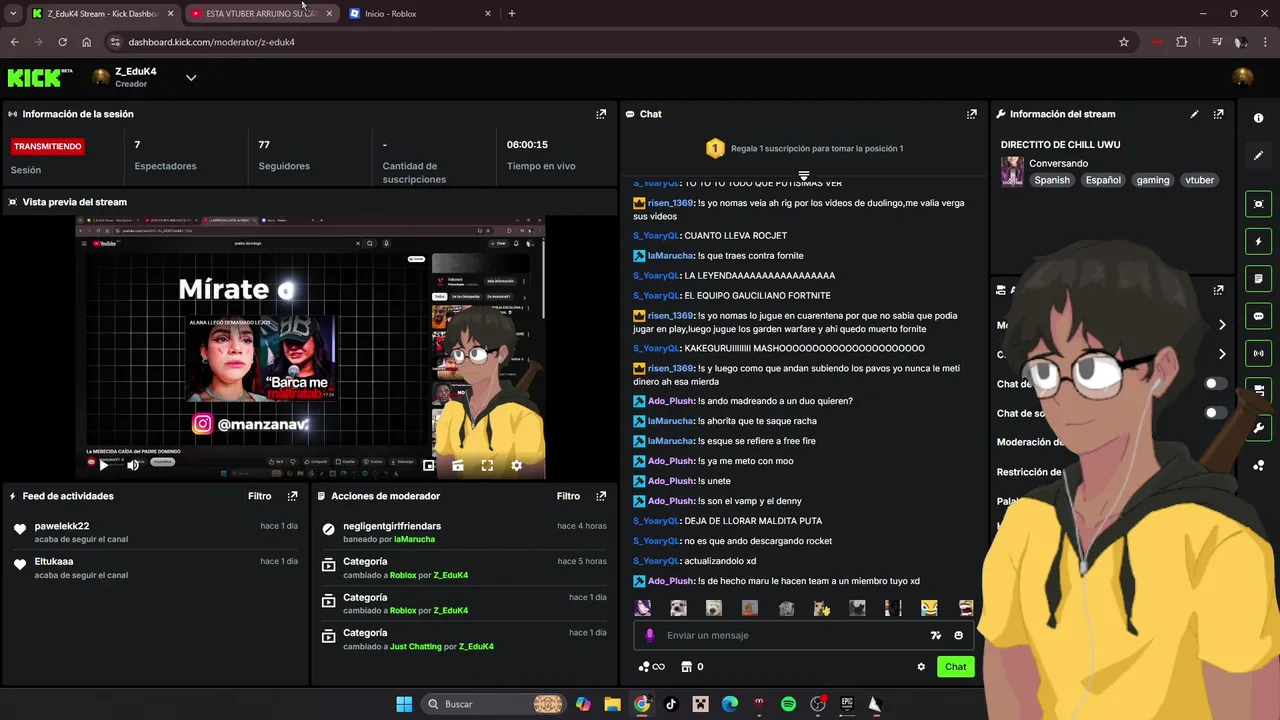This screenshot has height=720, width=1280.
Task: Open 7TV emote picker in chat input
Action: (936, 635)
